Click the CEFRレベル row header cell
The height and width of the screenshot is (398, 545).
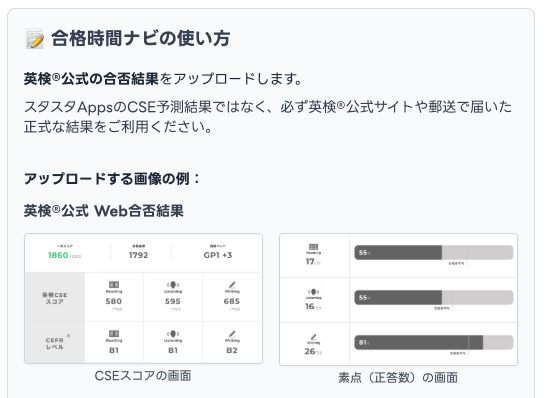pyautogui.click(x=55, y=343)
